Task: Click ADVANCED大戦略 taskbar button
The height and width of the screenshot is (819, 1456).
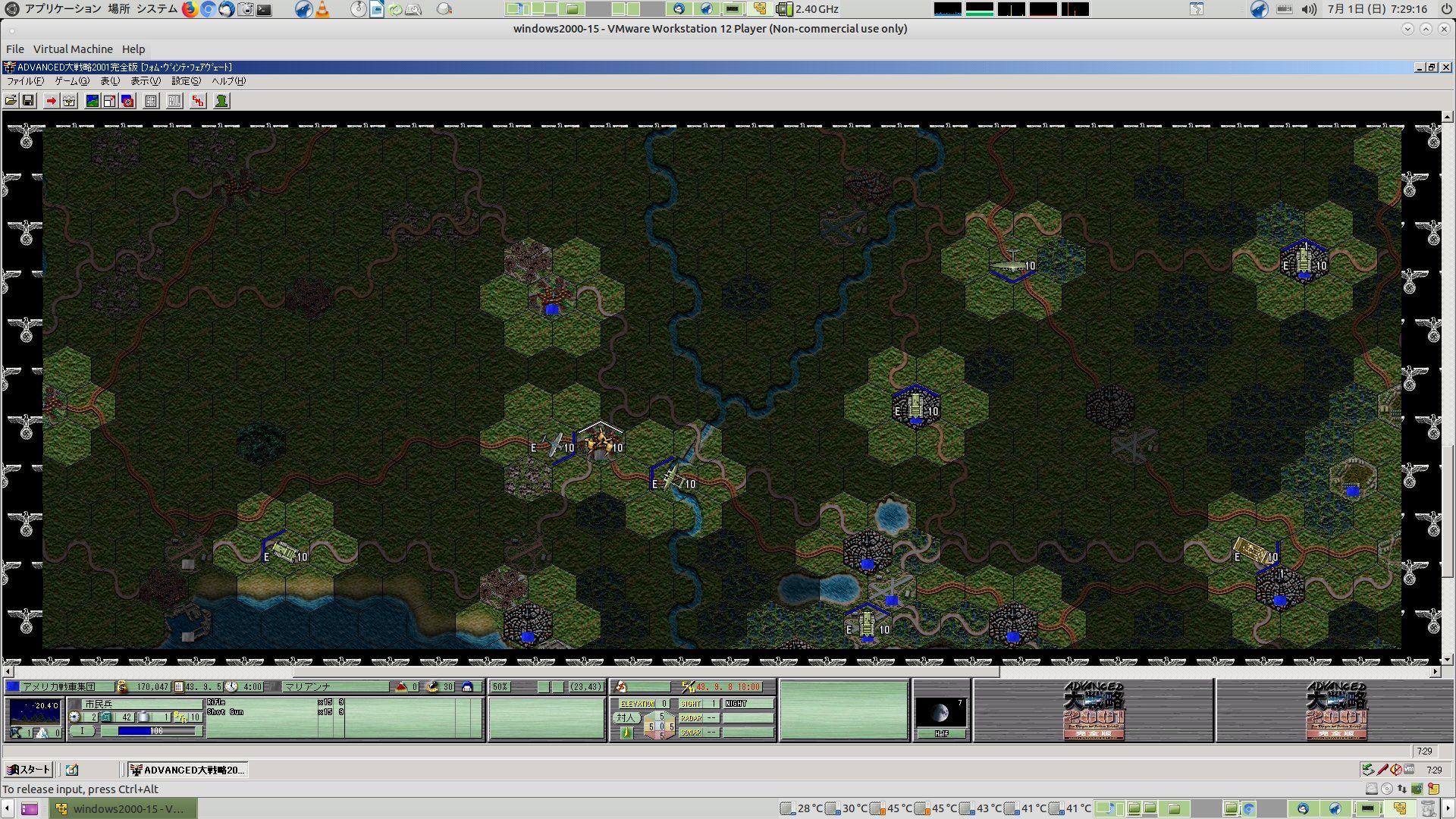Action: click(187, 770)
